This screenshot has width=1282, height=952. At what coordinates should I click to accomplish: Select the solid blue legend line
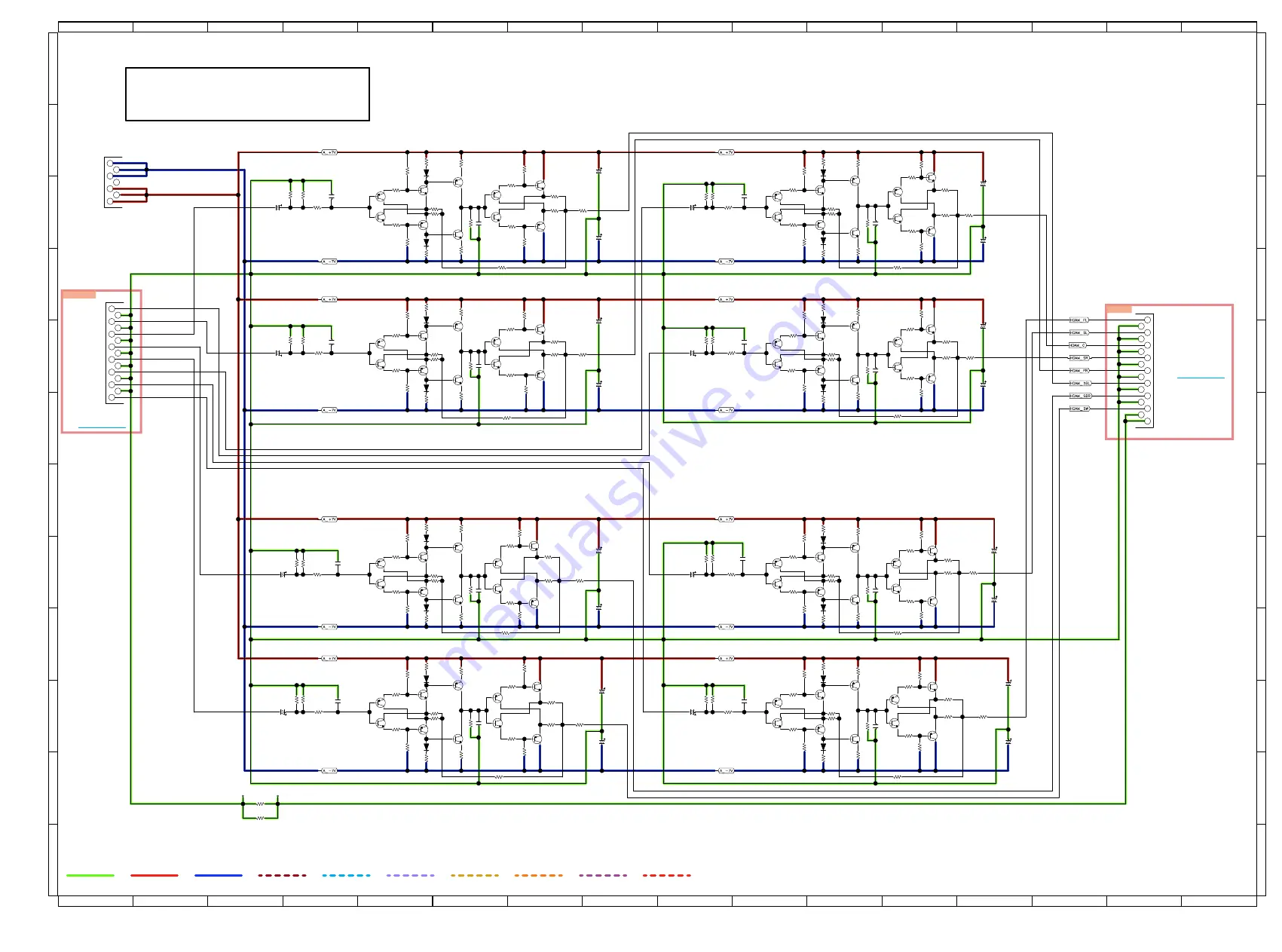coord(219,875)
